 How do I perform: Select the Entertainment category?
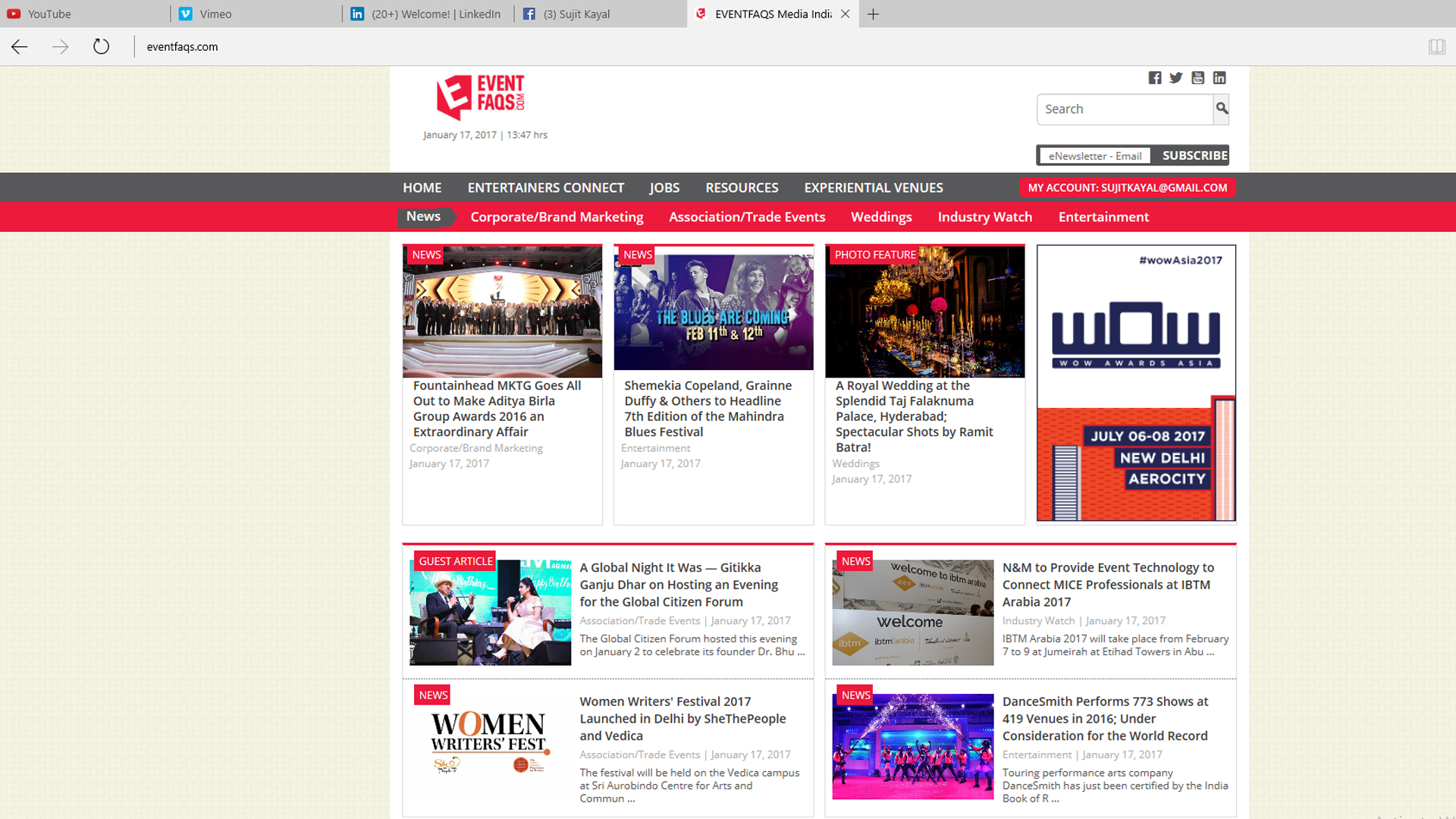1103,217
